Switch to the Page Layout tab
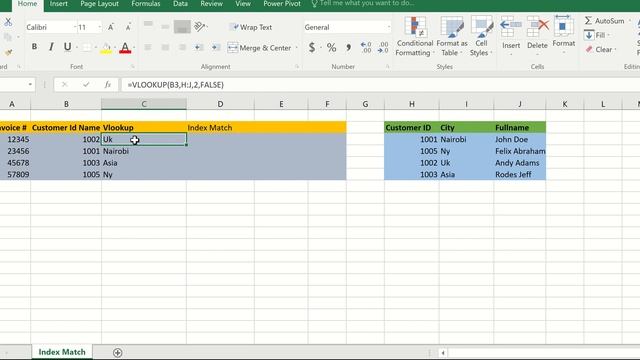 (x=100, y=4)
